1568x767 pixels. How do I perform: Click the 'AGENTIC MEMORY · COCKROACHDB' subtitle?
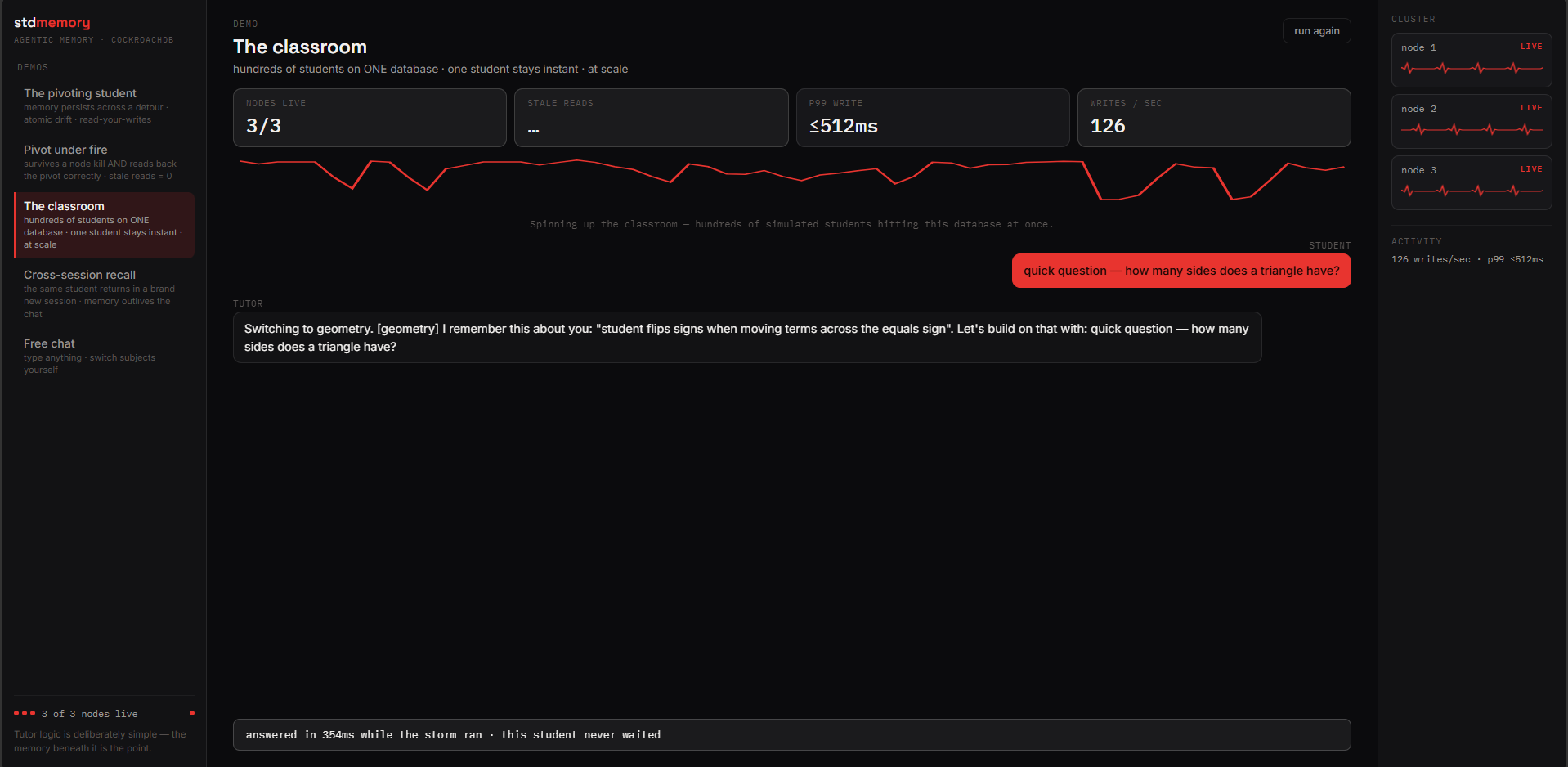coord(93,39)
